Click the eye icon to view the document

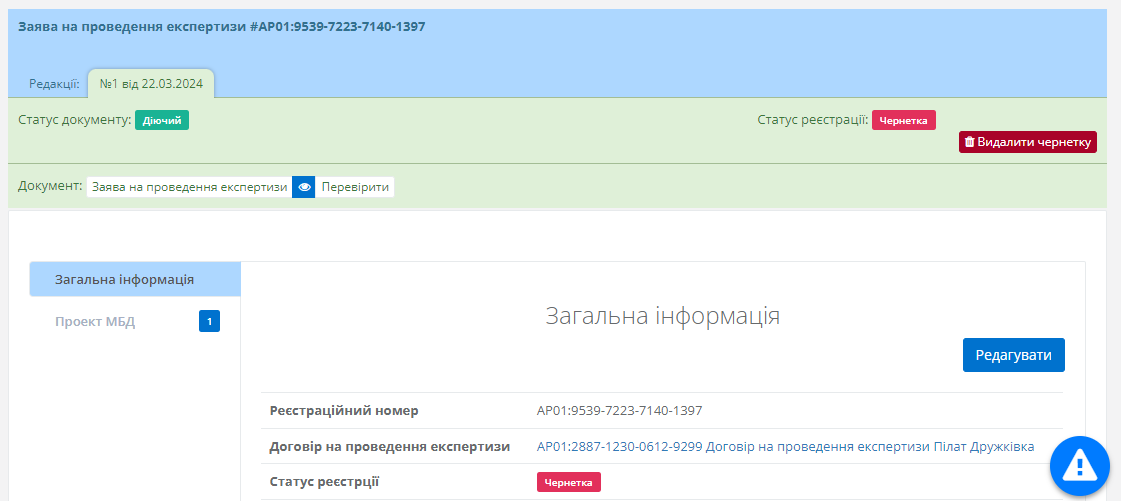coord(304,187)
